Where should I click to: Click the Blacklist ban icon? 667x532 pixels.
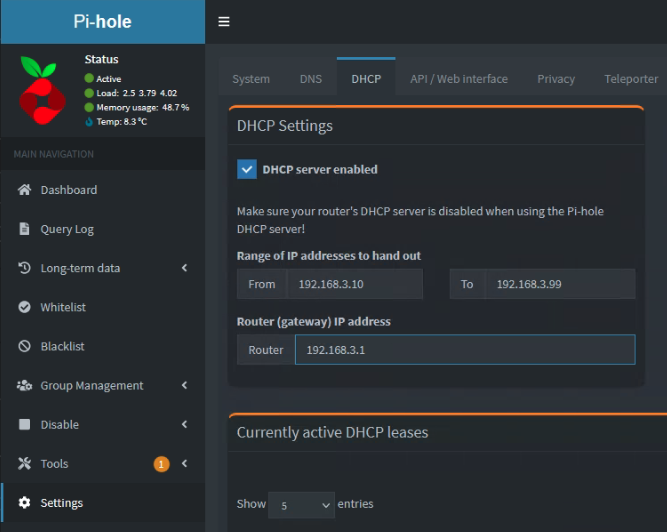click(24, 346)
